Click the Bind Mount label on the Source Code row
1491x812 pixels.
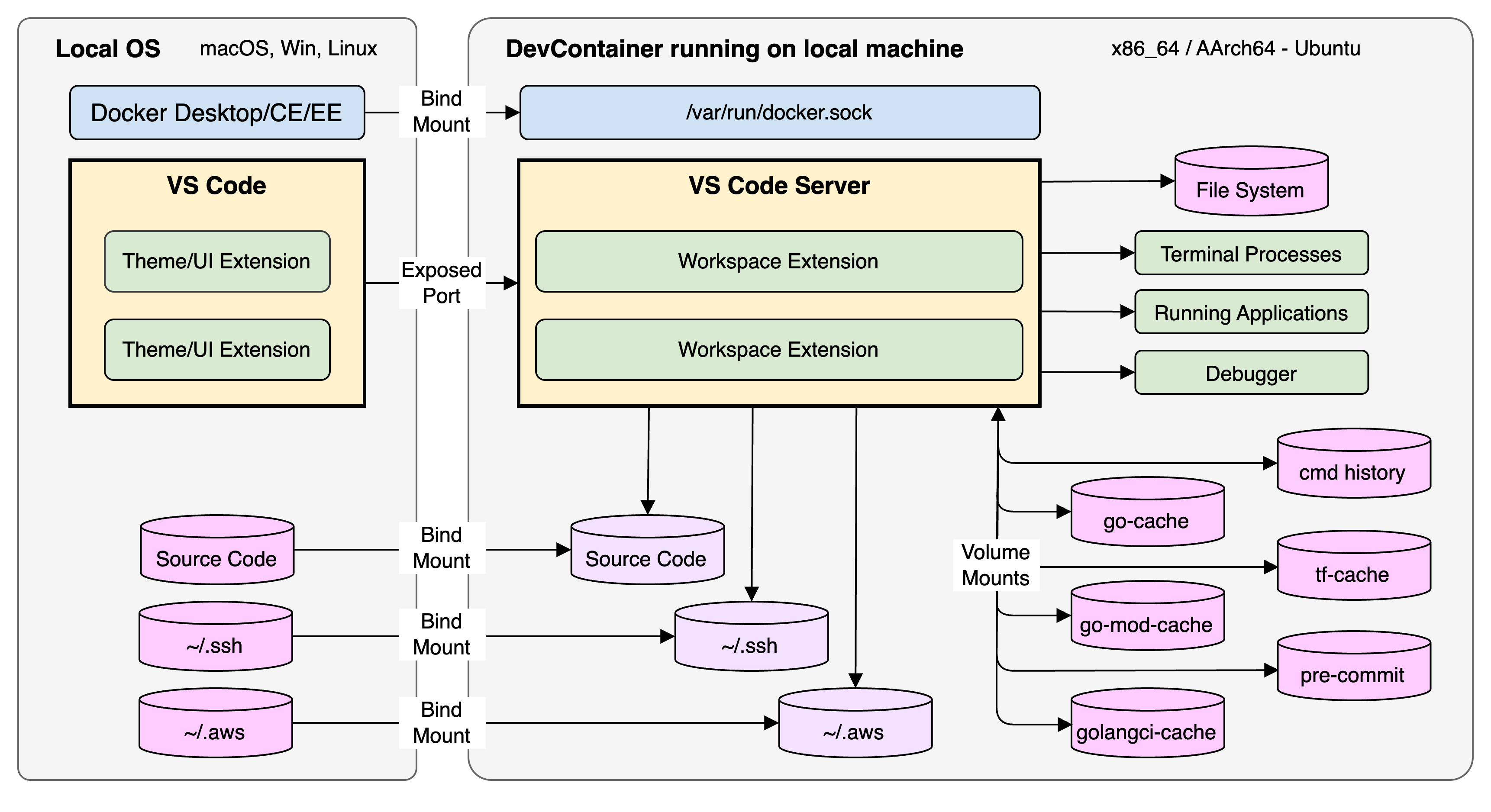coord(442,548)
